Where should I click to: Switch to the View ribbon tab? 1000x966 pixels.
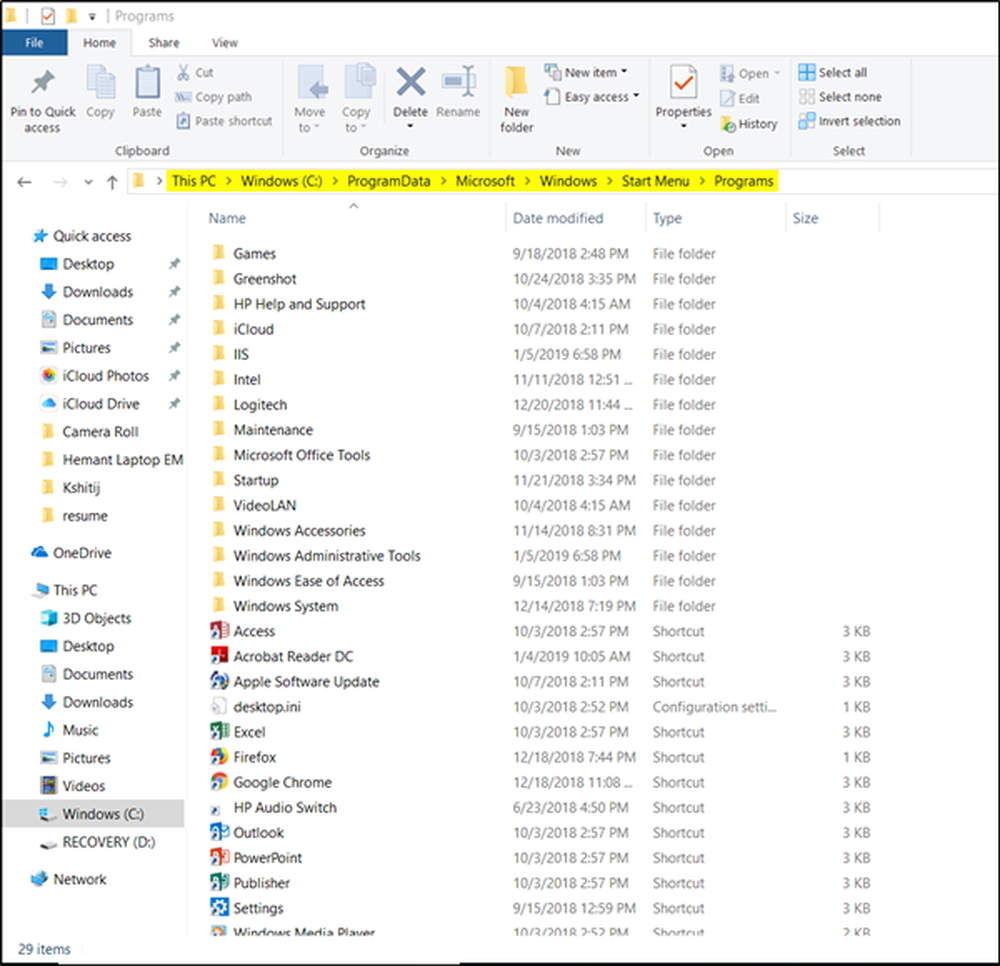tap(225, 43)
